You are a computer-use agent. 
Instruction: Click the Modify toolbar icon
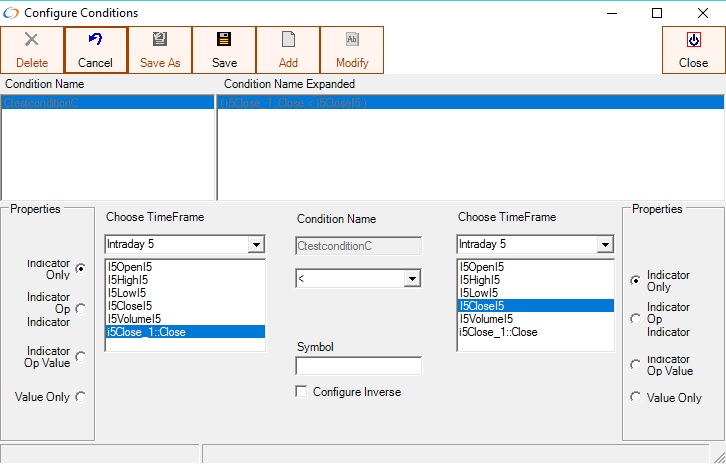tap(352, 40)
